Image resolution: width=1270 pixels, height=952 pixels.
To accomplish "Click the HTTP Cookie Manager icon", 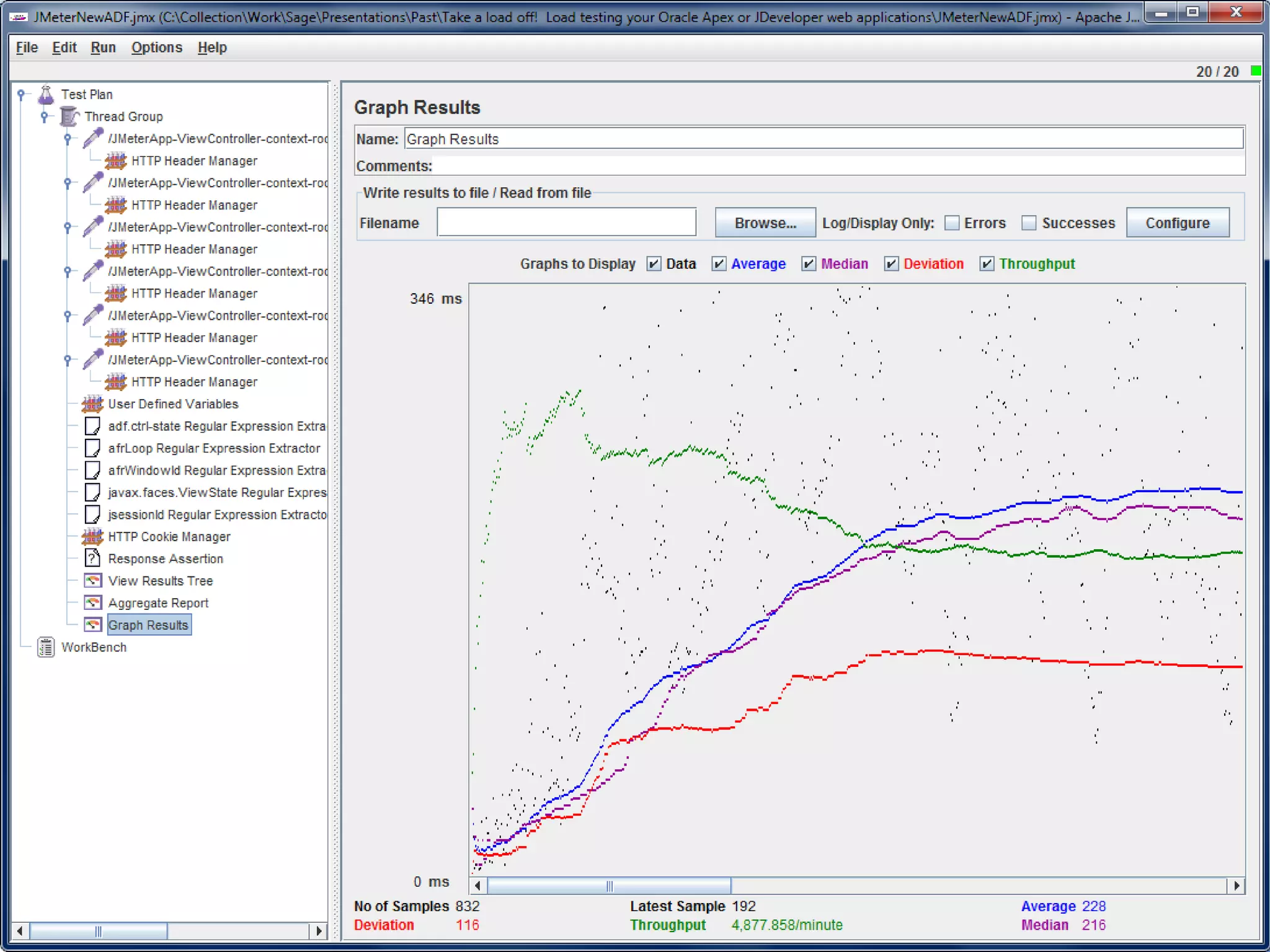I will click(x=92, y=537).
